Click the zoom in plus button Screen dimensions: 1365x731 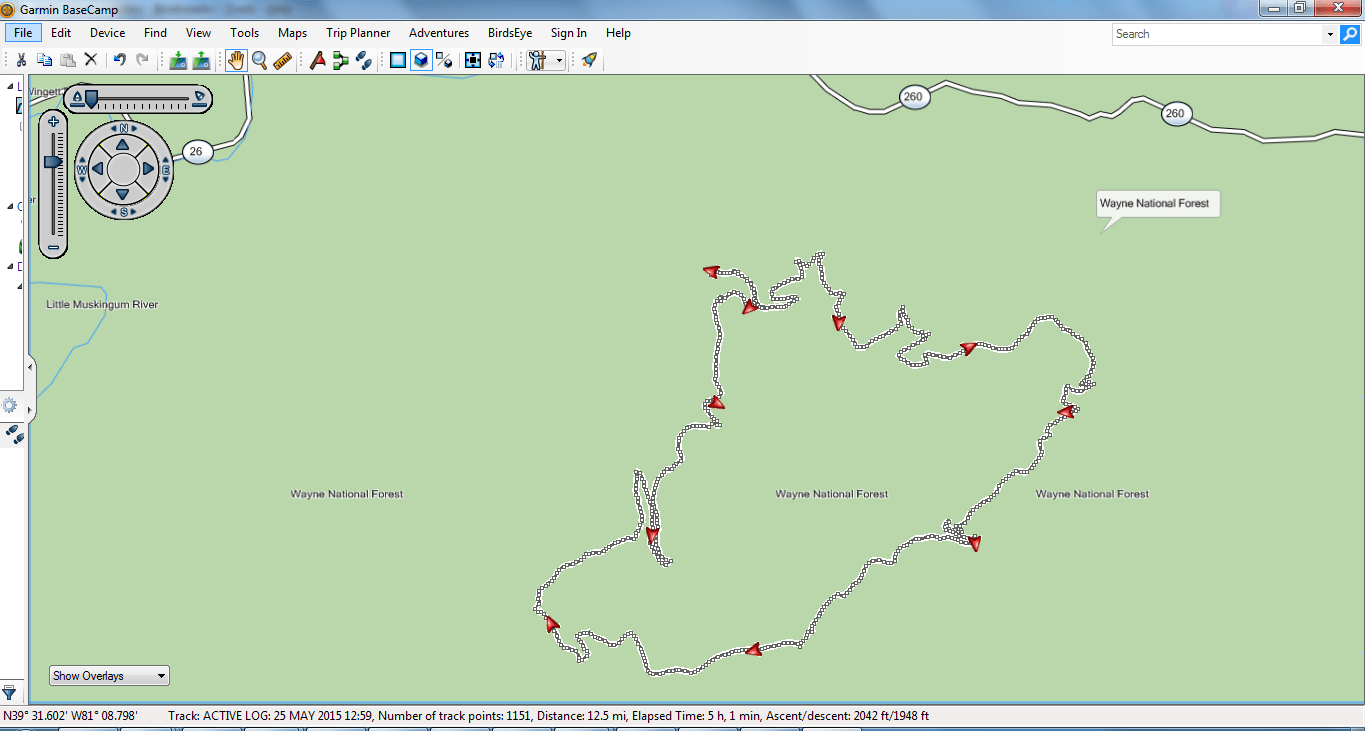click(54, 122)
